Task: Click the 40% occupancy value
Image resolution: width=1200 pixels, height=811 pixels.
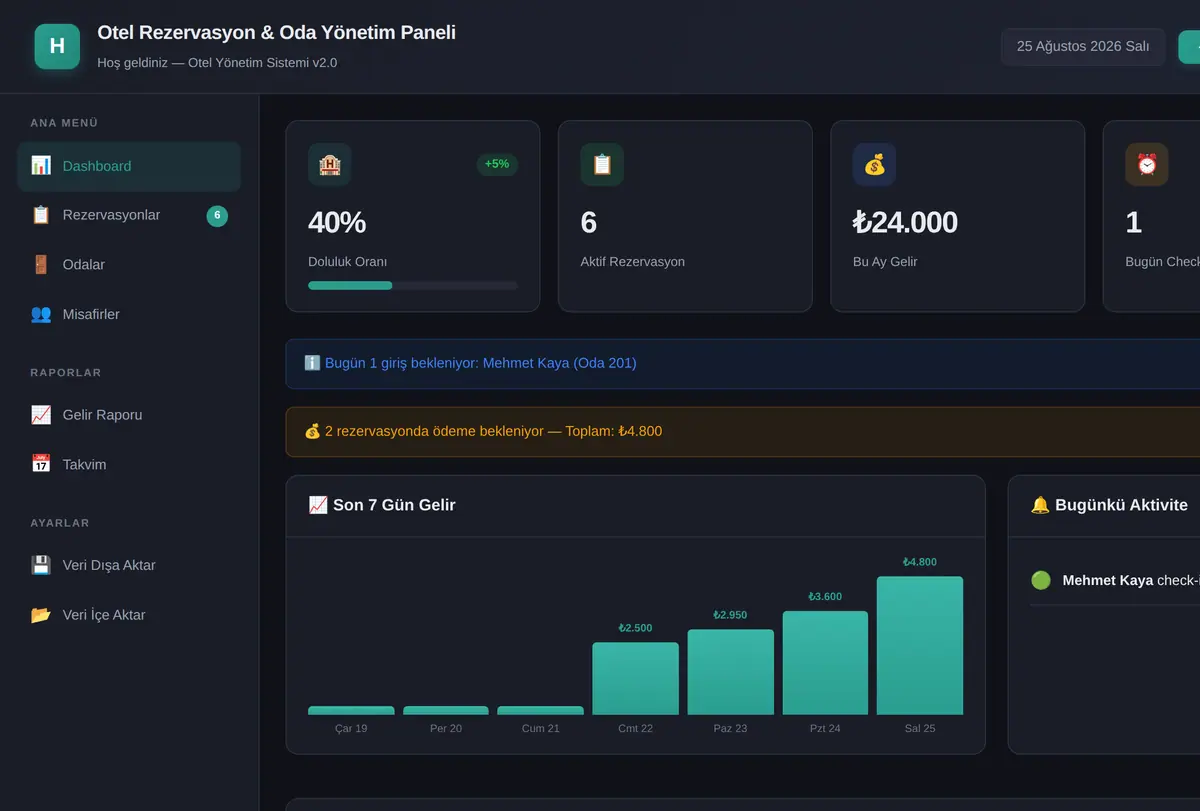Action: pyautogui.click(x=337, y=222)
